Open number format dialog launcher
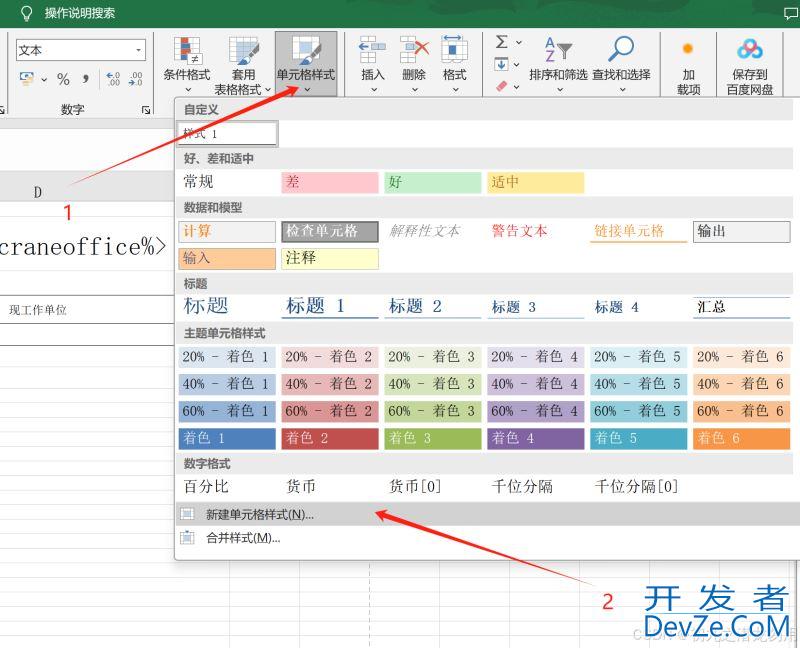 146,110
